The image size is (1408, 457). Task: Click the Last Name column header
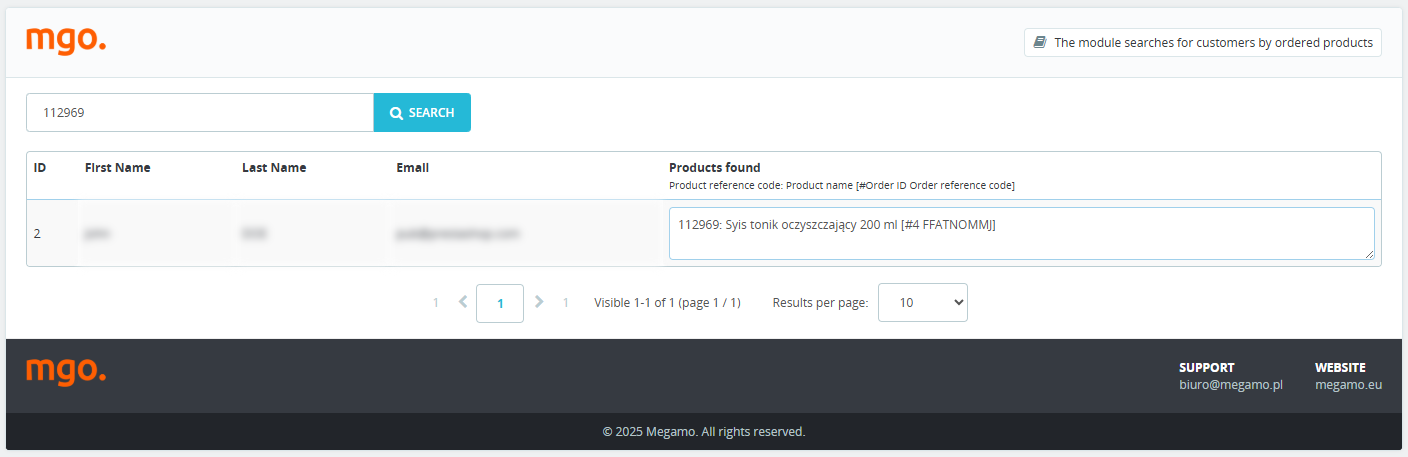[x=274, y=168]
